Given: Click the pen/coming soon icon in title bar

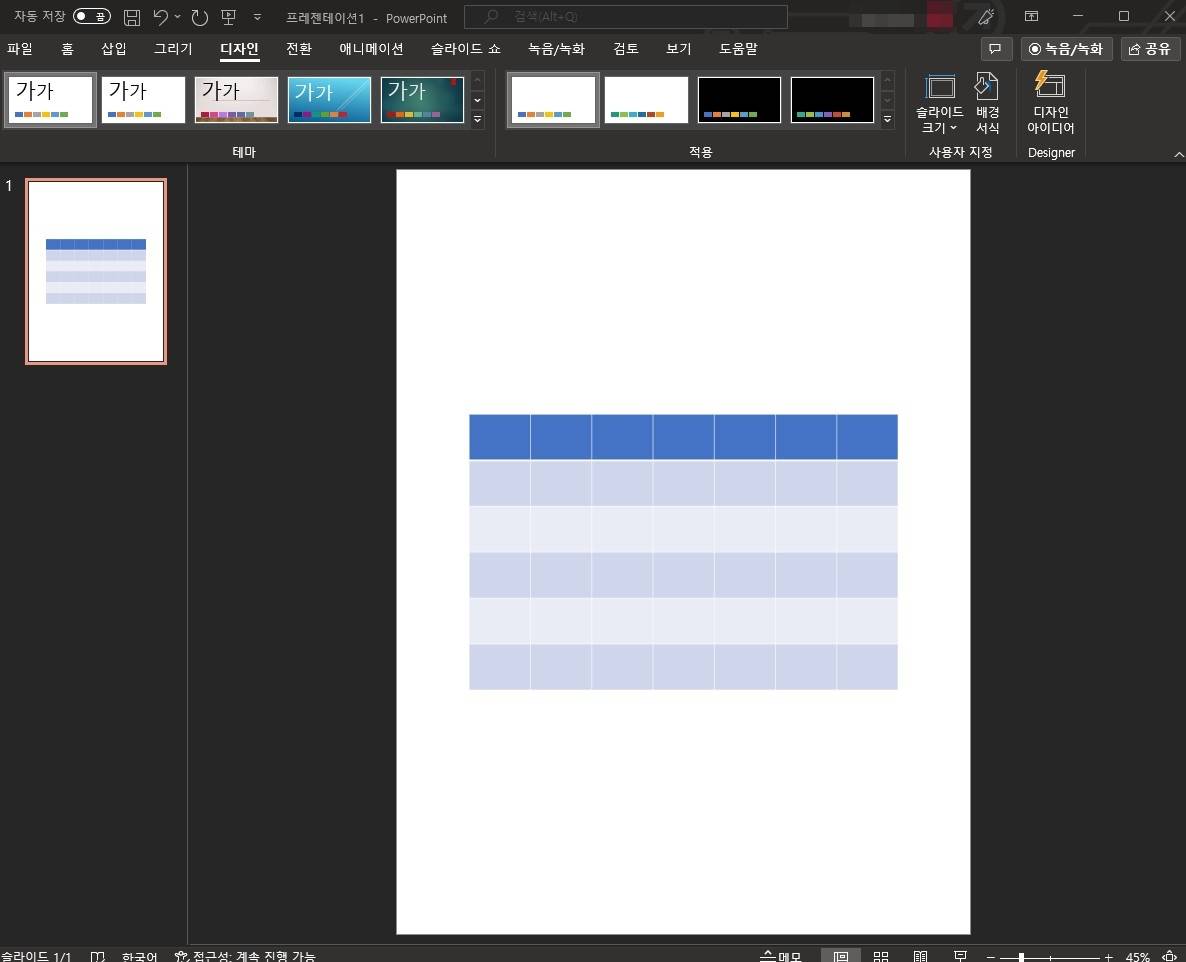Looking at the screenshot, I should [x=986, y=17].
